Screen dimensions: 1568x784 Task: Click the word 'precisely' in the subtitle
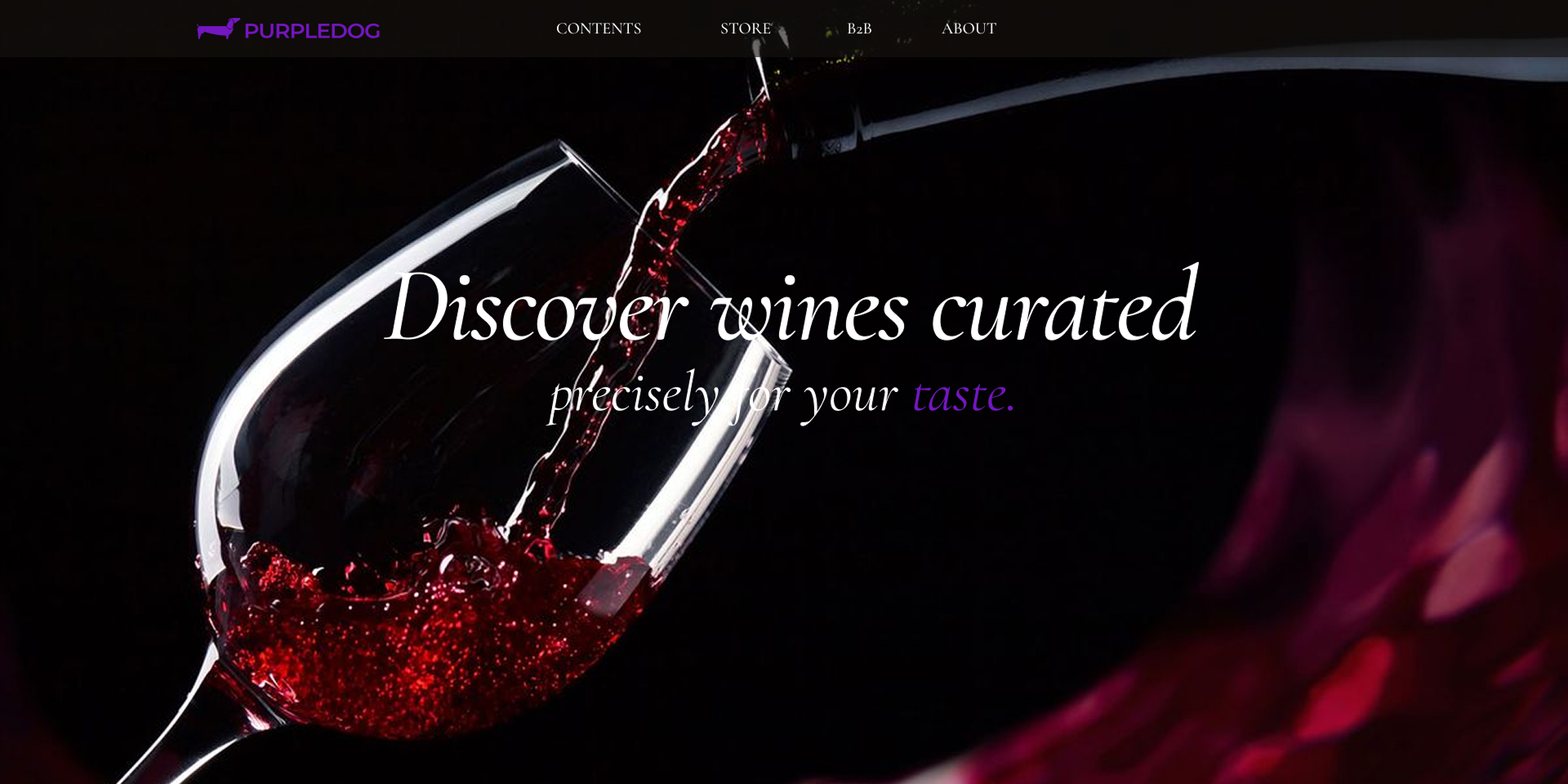pyautogui.click(x=635, y=395)
